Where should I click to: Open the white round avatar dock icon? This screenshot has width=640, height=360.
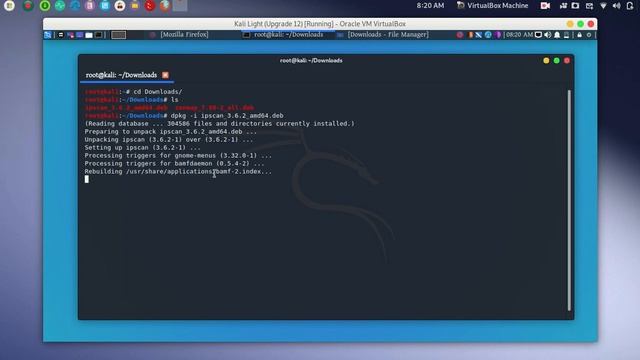point(120,6)
